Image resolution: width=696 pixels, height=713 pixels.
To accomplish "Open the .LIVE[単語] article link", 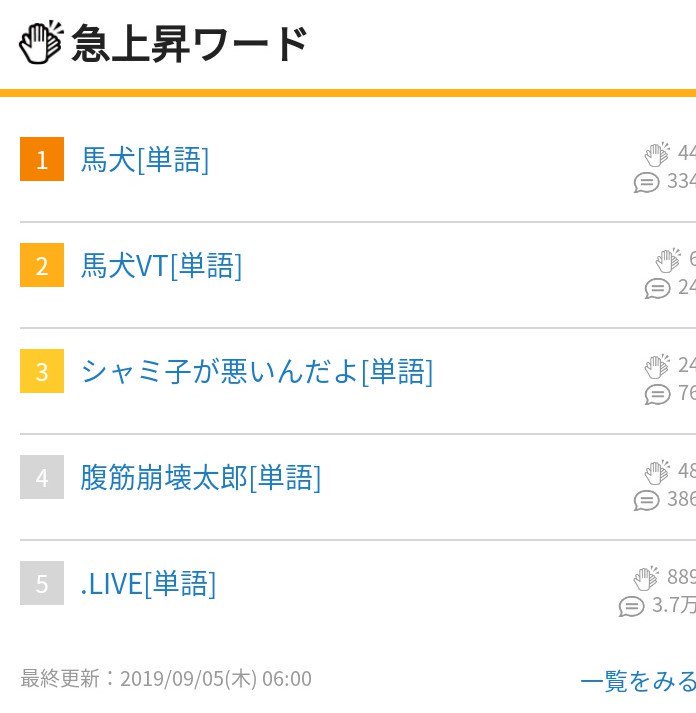I will (148, 584).
